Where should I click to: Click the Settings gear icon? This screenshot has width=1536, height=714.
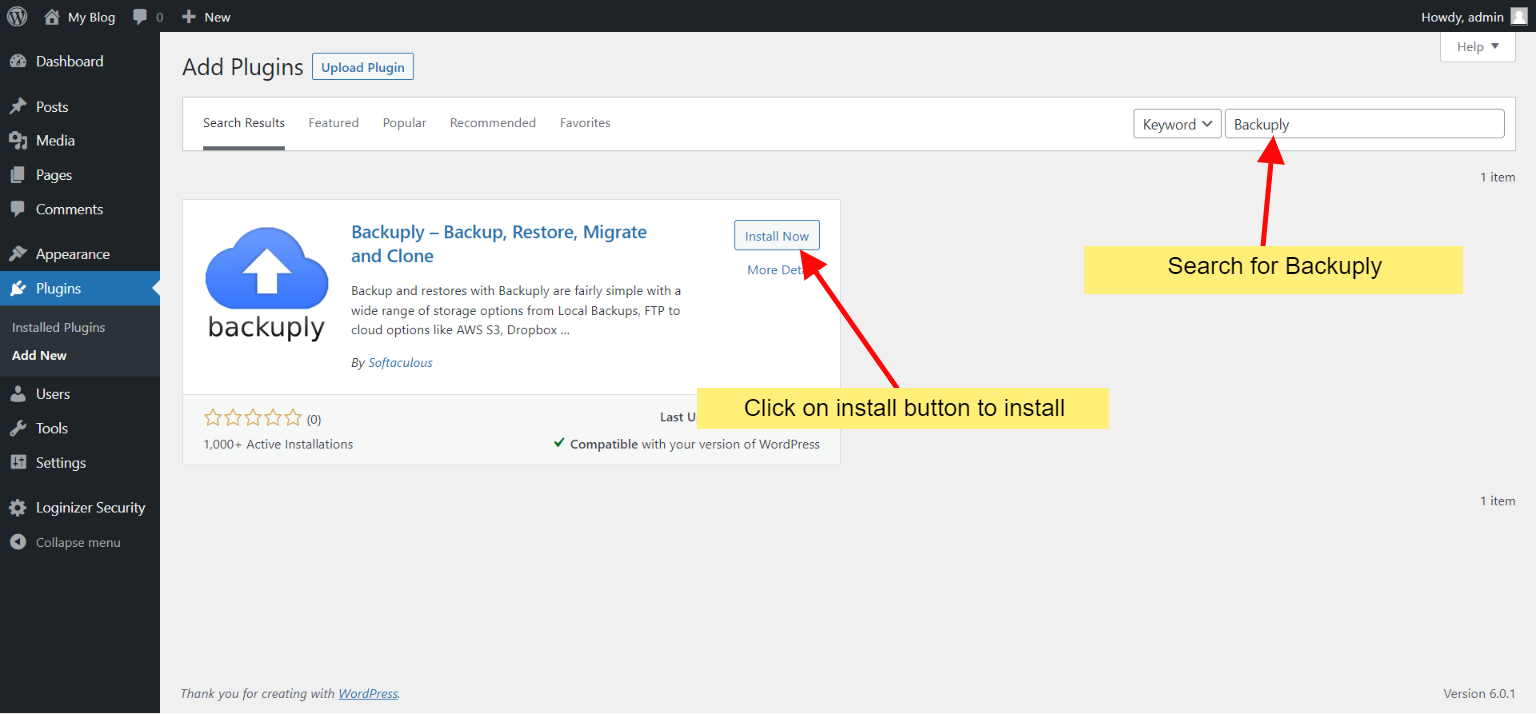21,462
